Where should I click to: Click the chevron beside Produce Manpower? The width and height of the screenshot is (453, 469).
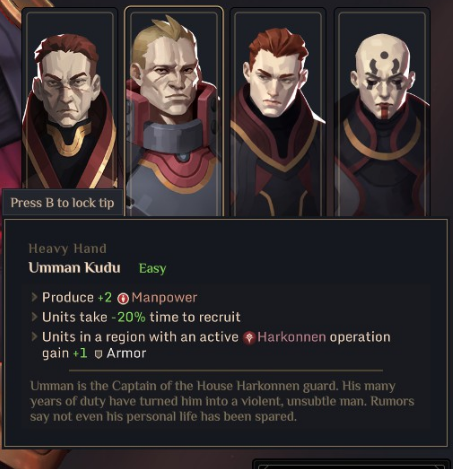point(34,297)
